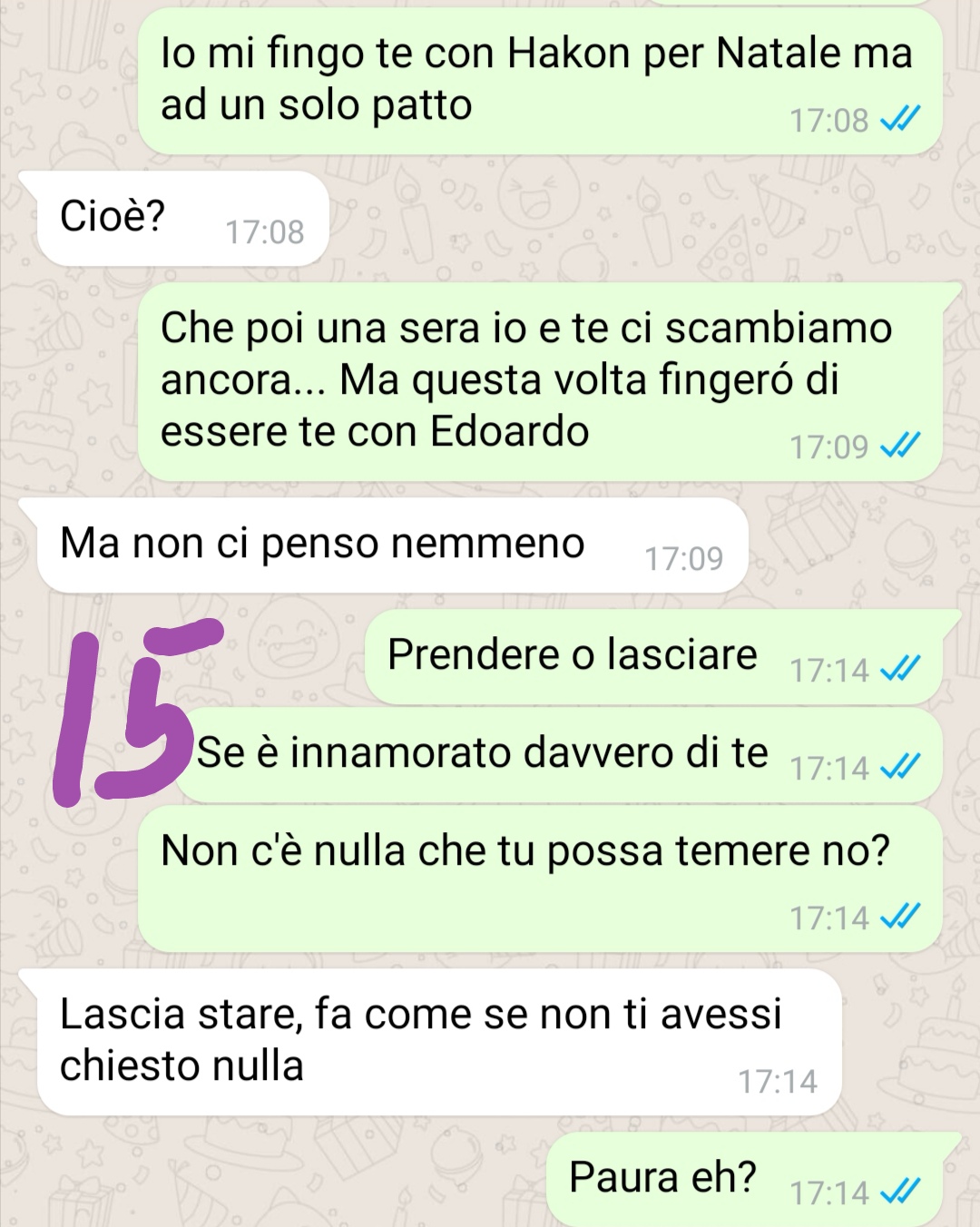Click read ticks on the 'Hakon per Natale' message
Viewport: 980px width, 1227px height.
(901, 118)
